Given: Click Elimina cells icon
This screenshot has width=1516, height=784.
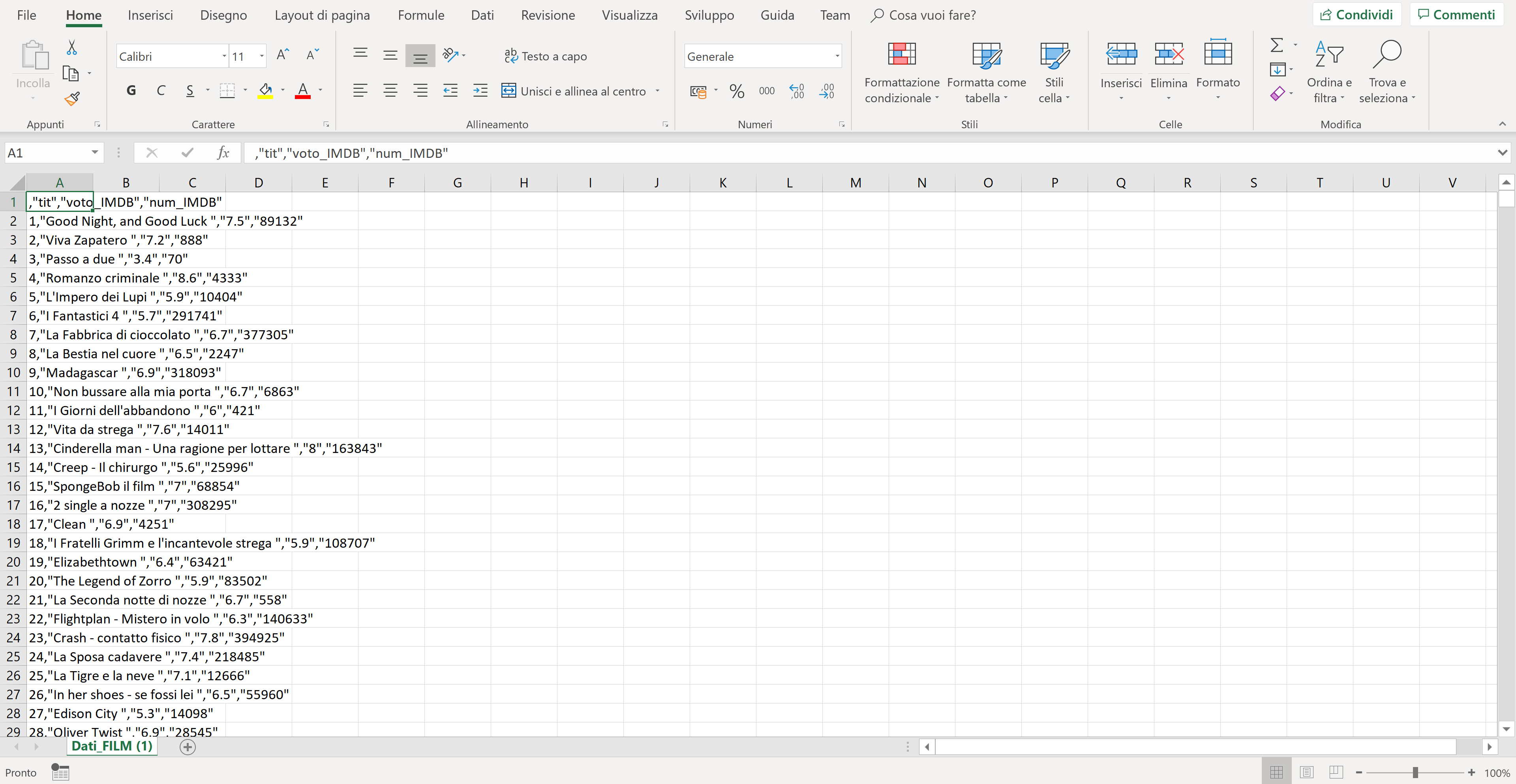Looking at the screenshot, I should point(1169,54).
